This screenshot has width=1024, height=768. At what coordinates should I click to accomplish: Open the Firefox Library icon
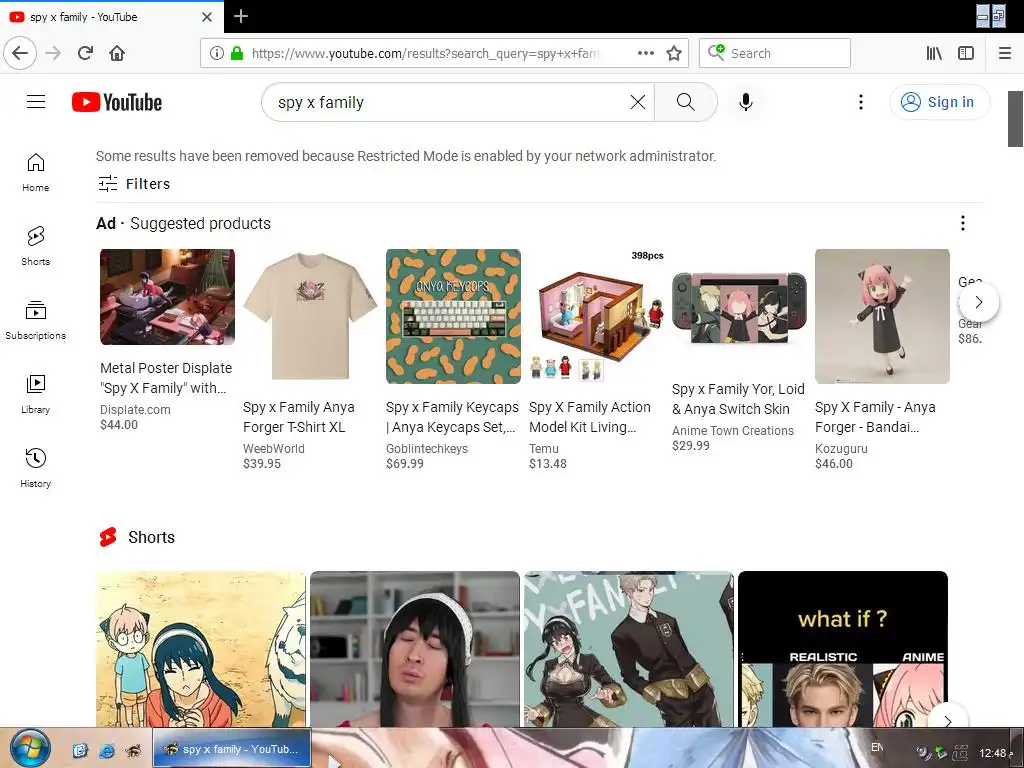tap(934, 53)
